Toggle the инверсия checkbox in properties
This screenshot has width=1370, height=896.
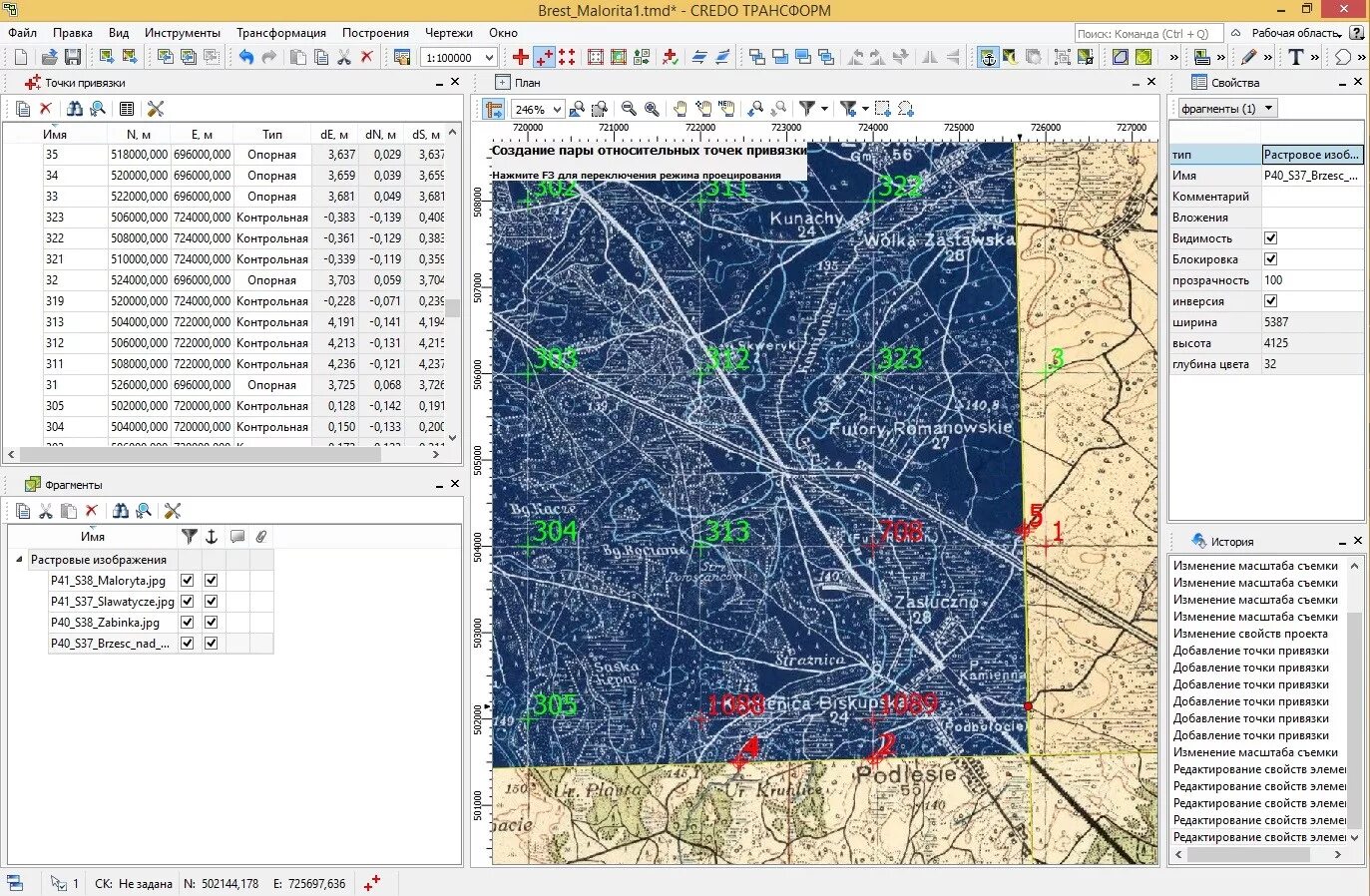coord(1270,301)
